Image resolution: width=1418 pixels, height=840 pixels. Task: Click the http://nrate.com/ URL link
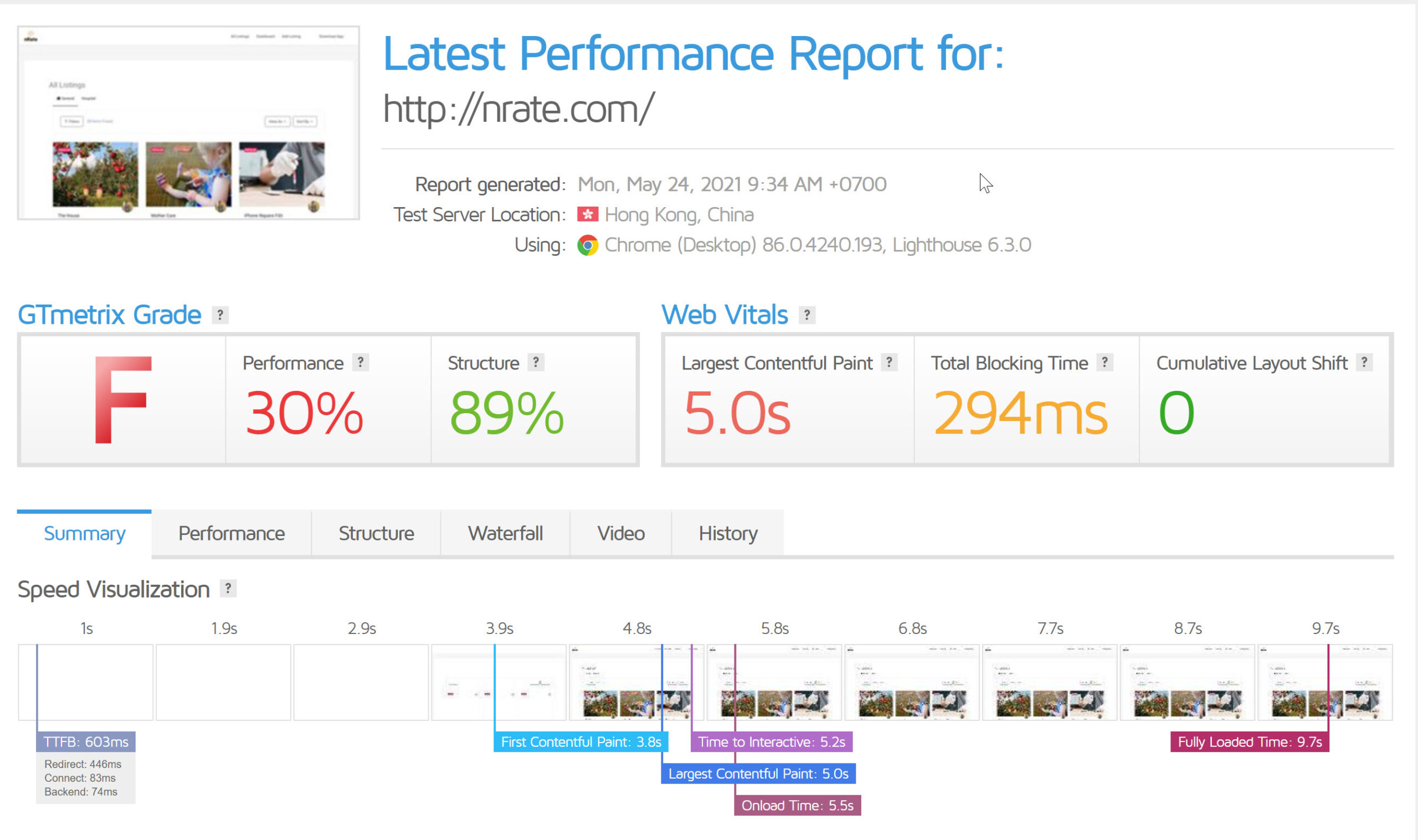pyautogui.click(x=518, y=109)
